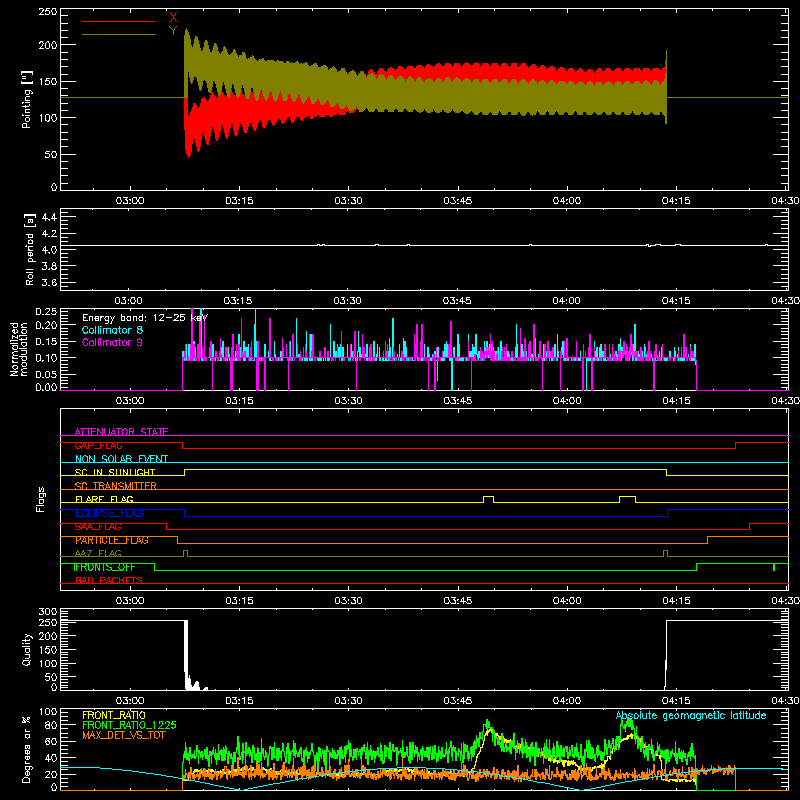Click the 4.4 tick value on Roll period axis
Screen dimensions: 800x800
[49, 217]
